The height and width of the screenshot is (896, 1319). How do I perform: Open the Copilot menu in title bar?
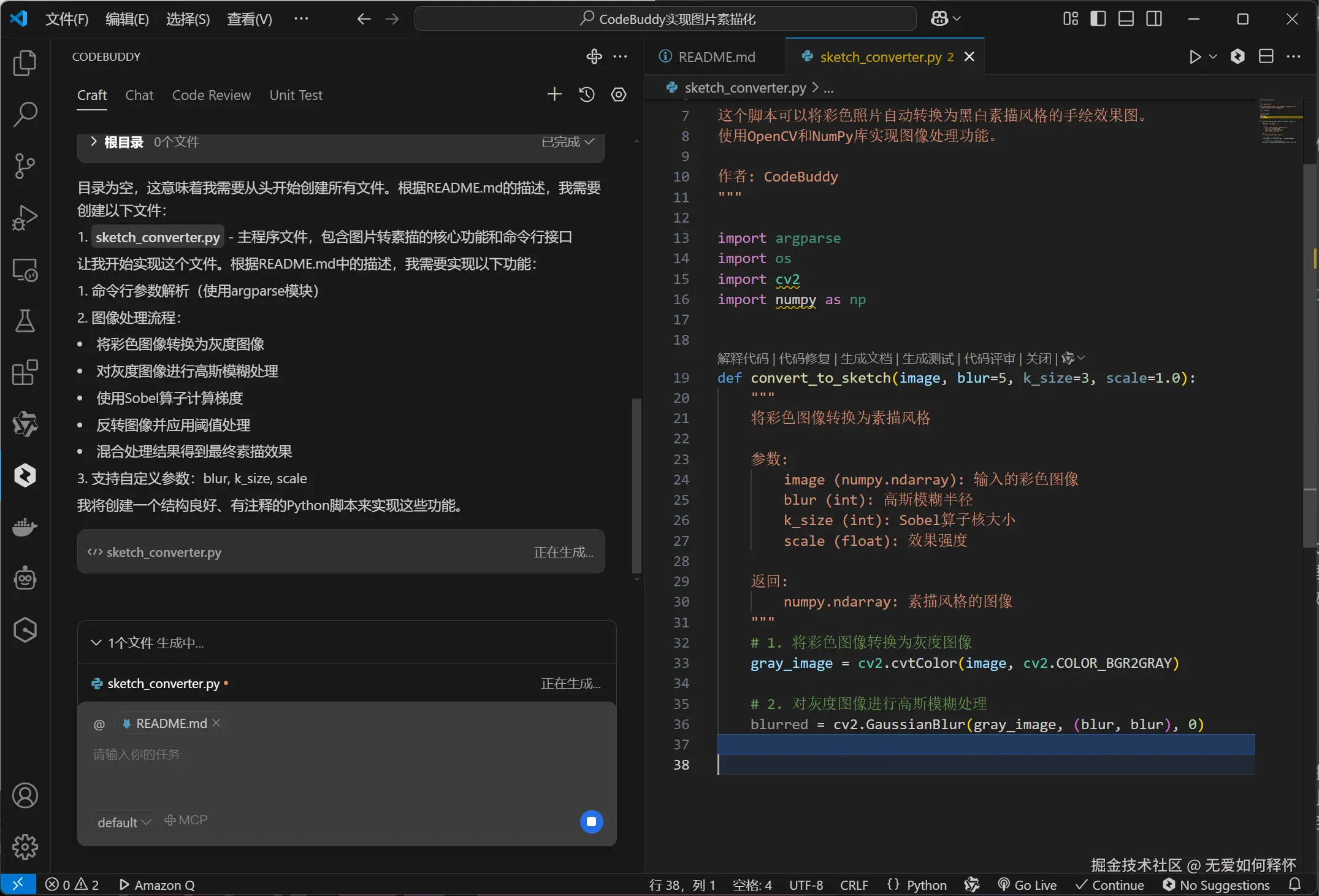click(945, 19)
